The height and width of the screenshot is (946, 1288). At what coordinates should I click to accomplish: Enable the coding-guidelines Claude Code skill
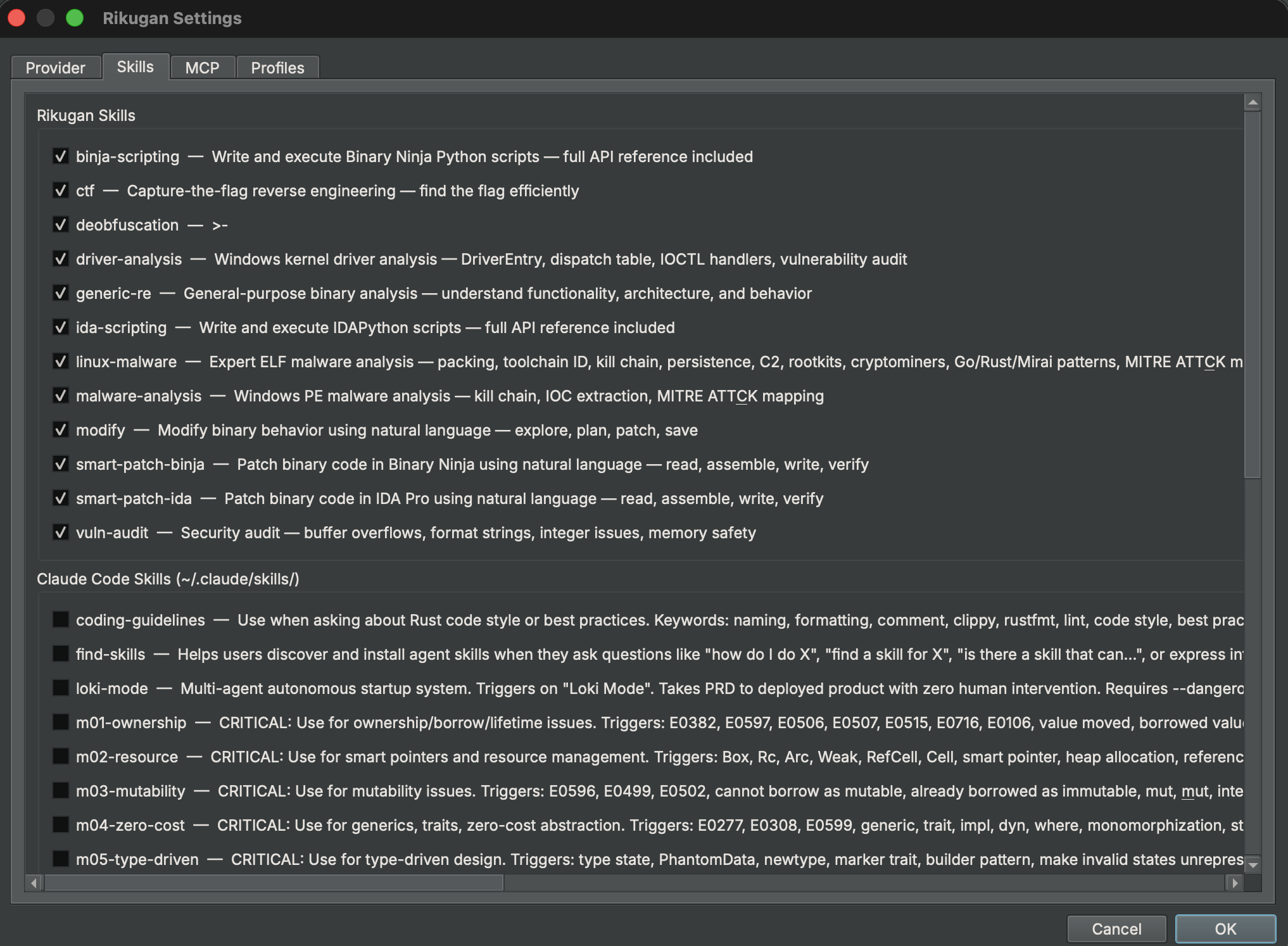[x=61, y=619]
